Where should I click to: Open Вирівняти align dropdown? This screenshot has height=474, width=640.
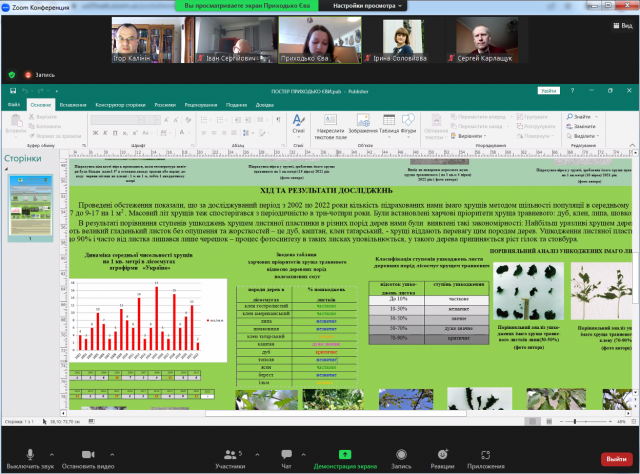(469, 136)
